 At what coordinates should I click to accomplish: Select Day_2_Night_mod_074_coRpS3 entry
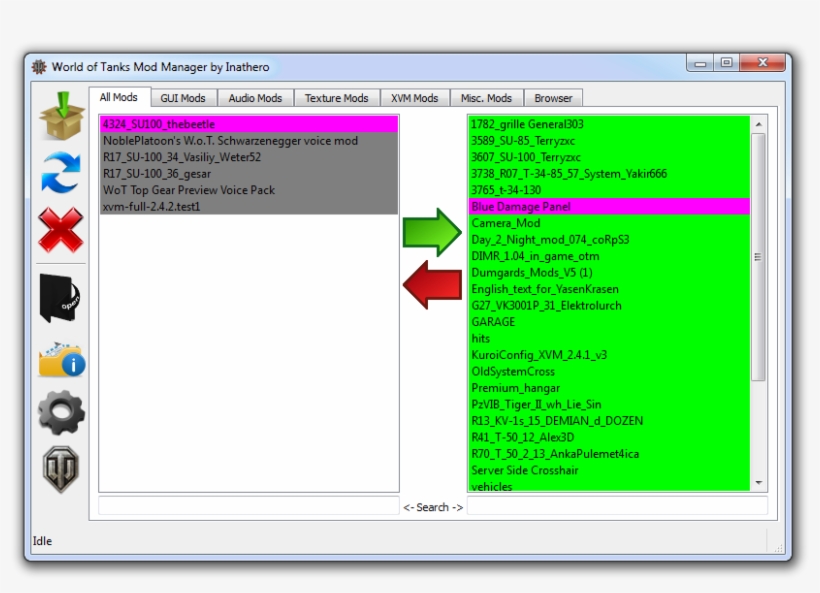pos(609,240)
